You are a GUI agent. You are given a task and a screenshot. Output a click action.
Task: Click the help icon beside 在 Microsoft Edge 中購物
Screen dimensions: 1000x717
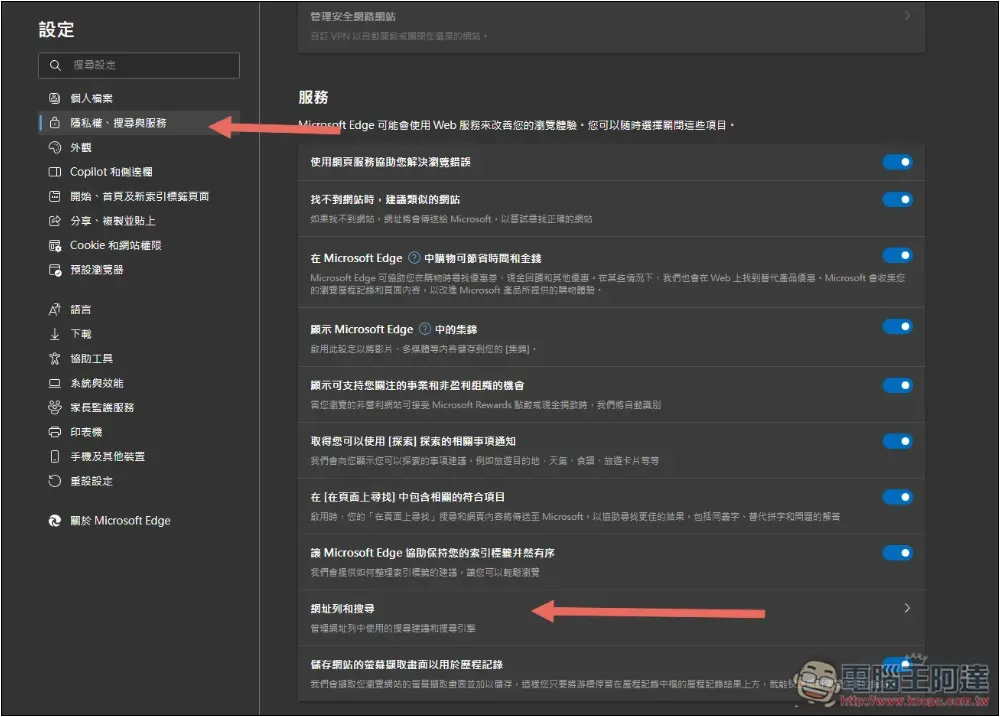[414, 258]
